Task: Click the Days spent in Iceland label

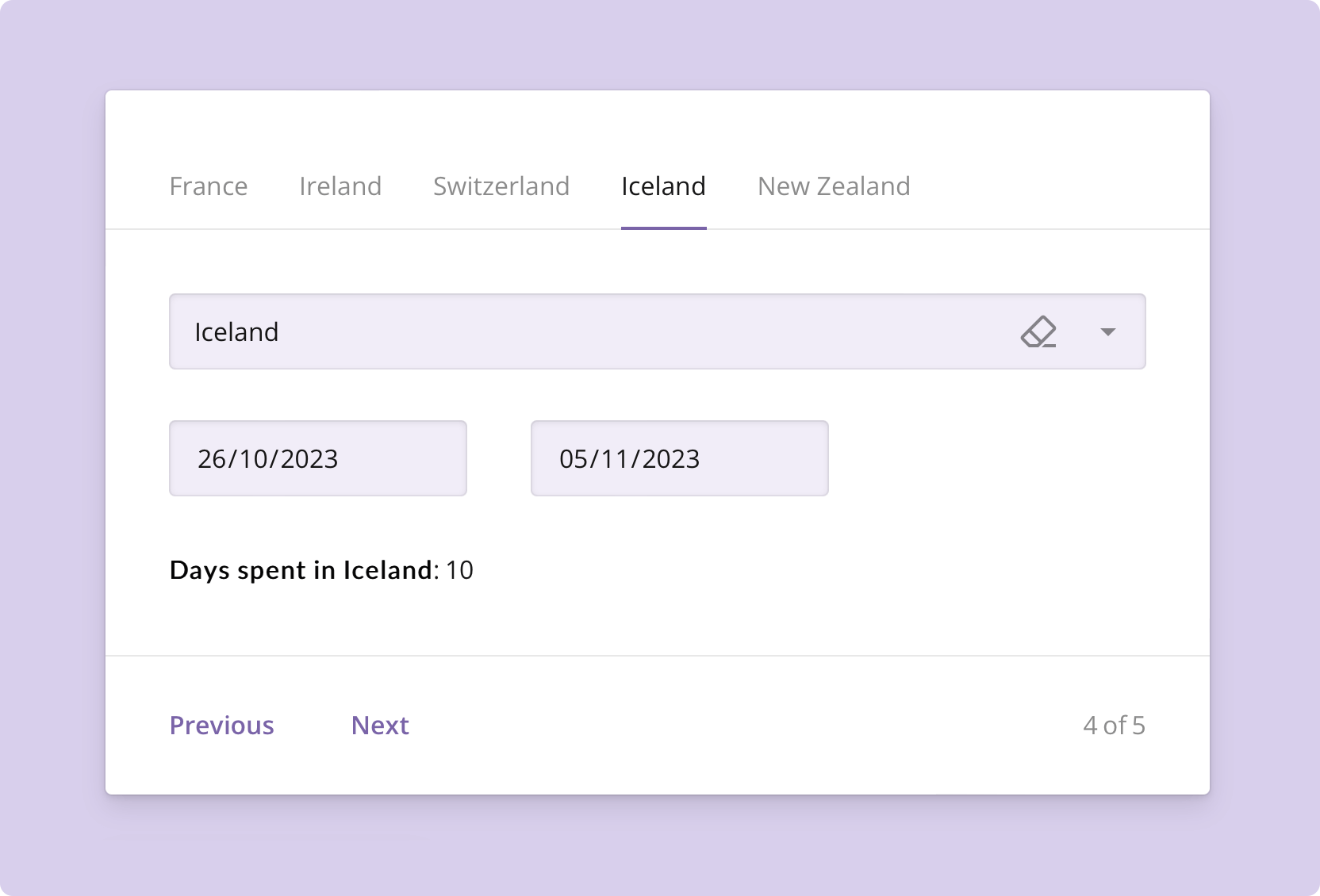Action: click(x=300, y=569)
